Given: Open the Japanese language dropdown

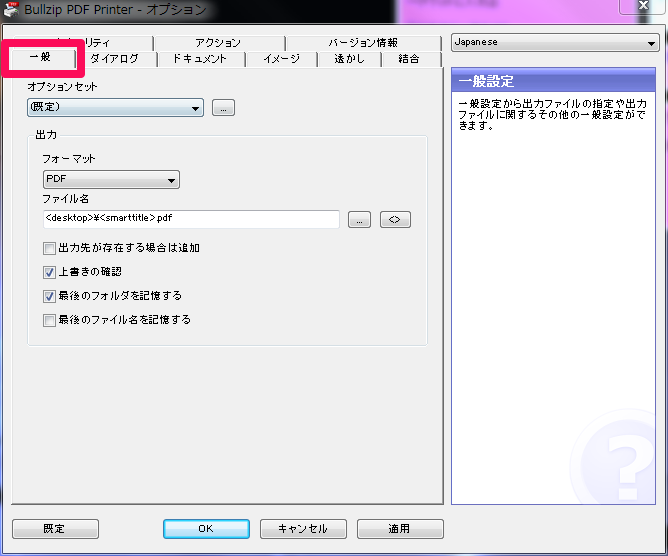Looking at the screenshot, I should (553, 43).
